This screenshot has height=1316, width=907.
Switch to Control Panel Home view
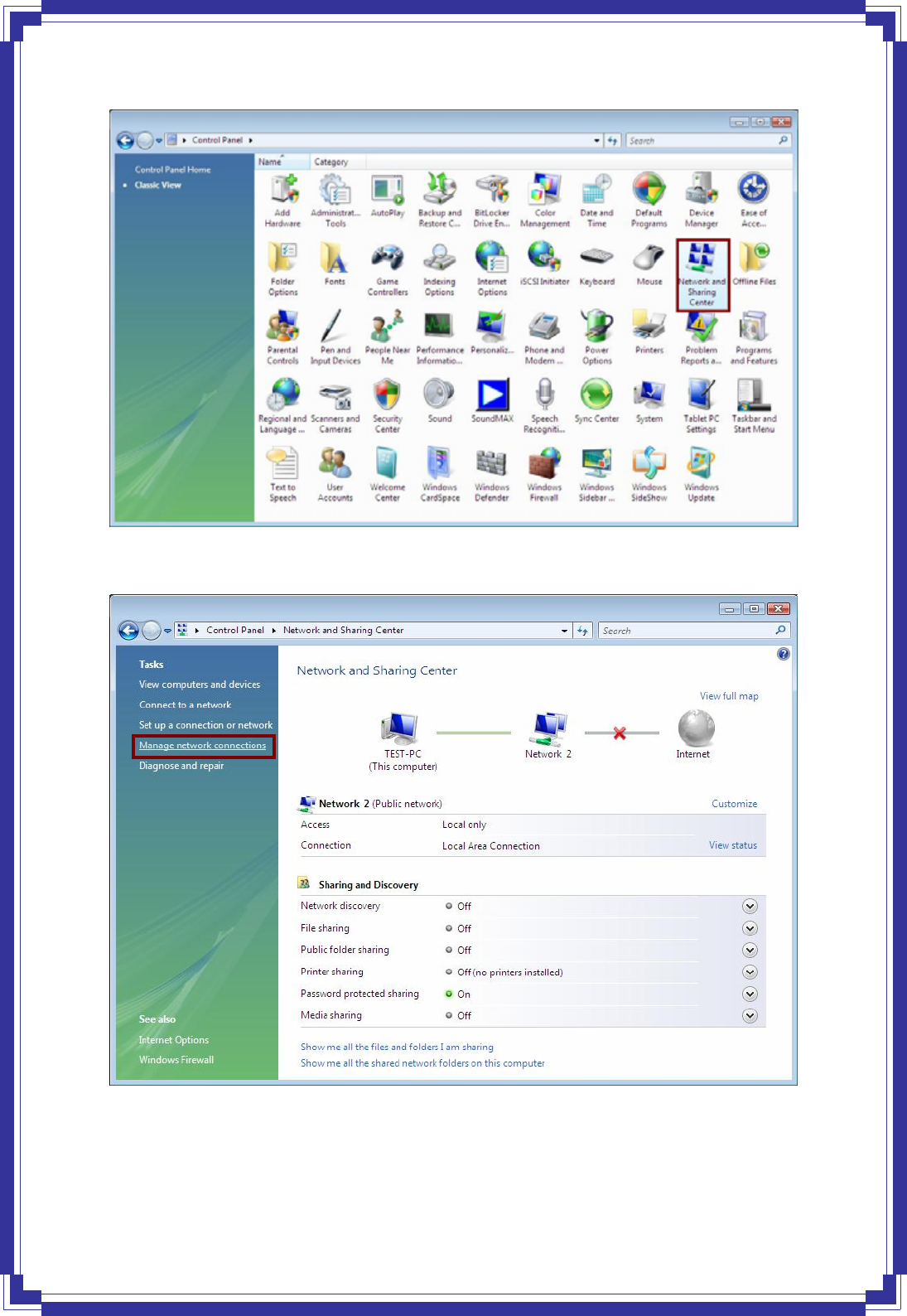click(173, 169)
